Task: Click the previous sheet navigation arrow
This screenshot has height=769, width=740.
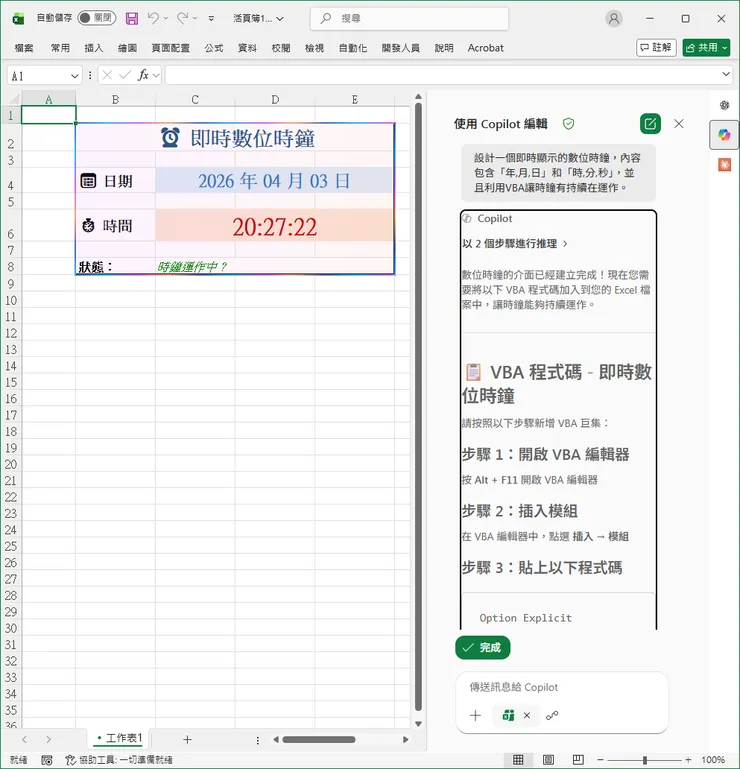Action: [x=25, y=739]
